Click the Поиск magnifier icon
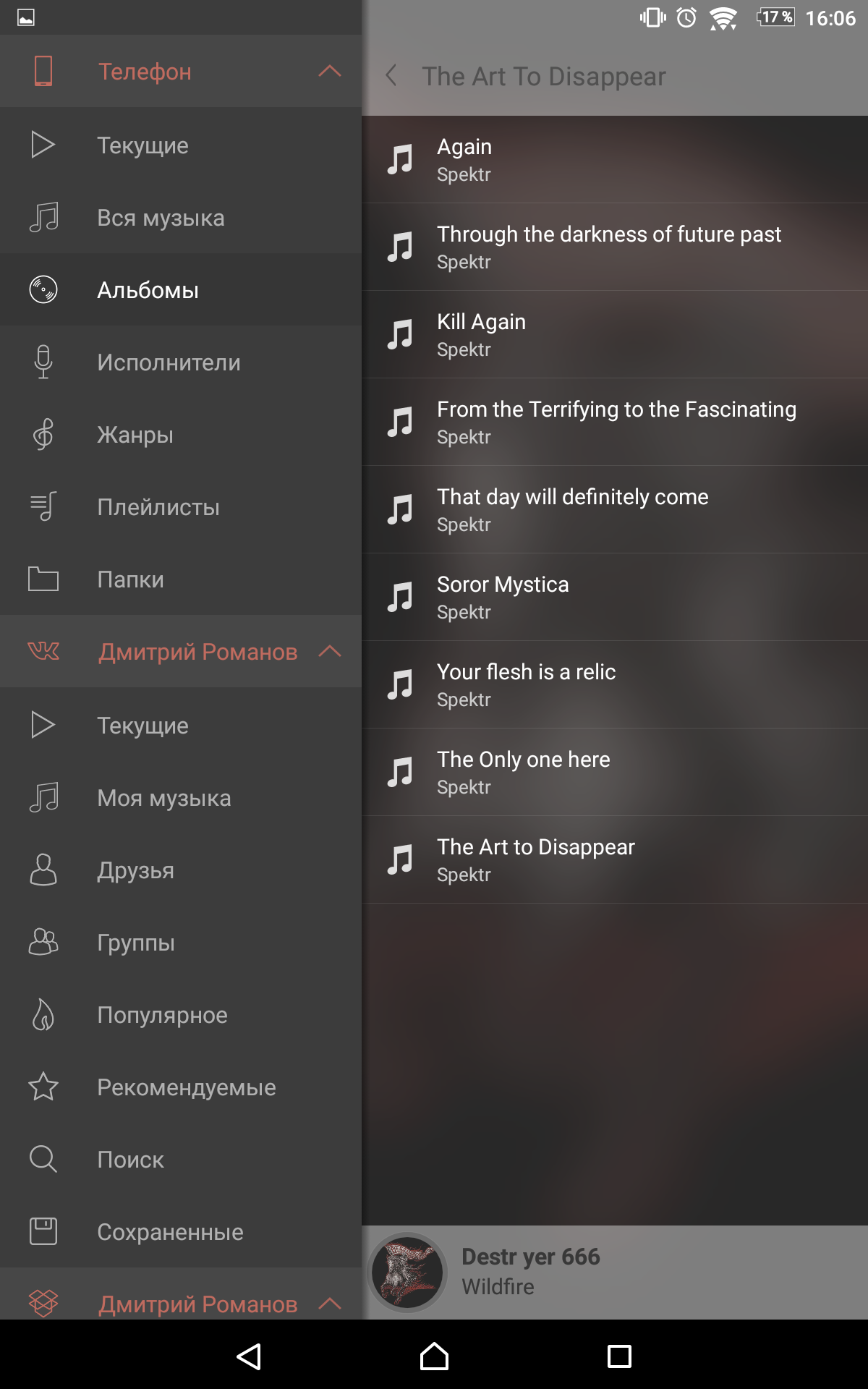Image resolution: width=868 pixels, height=1389 pixels. pos(43,1159)
